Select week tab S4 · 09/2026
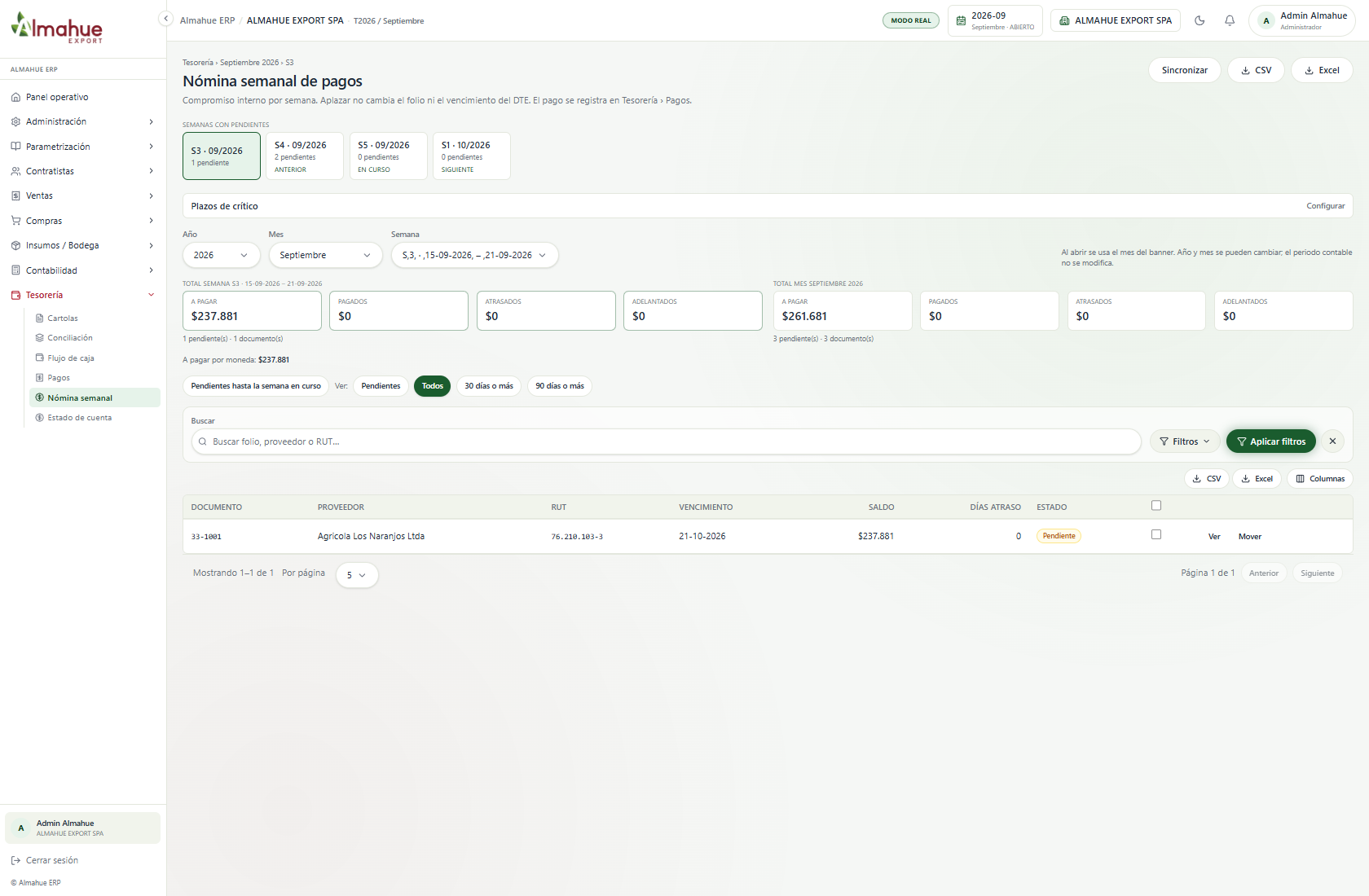The width and height of the screenshot is (1369, 896). tap(305, 156)
